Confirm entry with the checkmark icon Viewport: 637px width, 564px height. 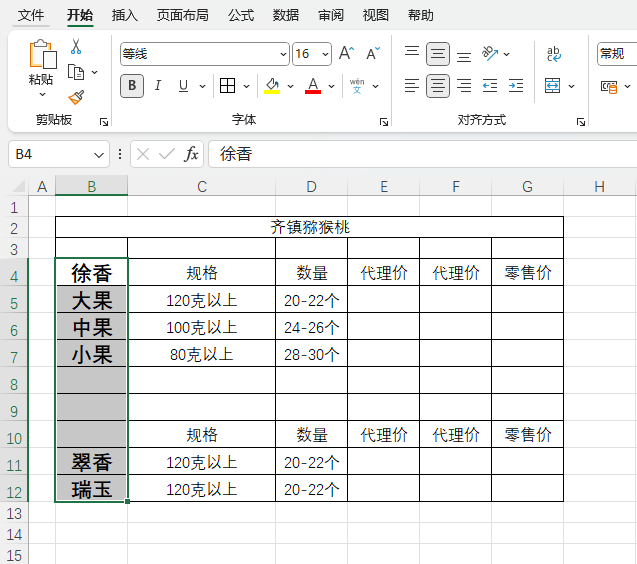click(x=167, y=154)
